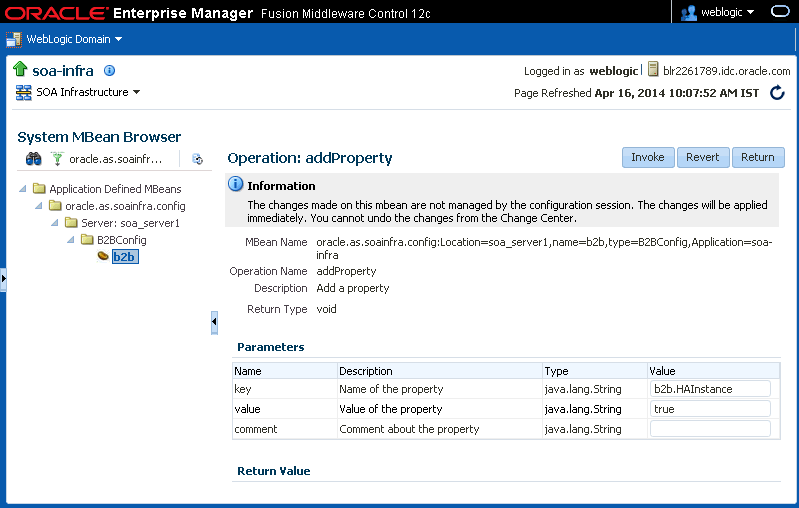
Task: Open the weblogic user menu
Action: point(717,12)
